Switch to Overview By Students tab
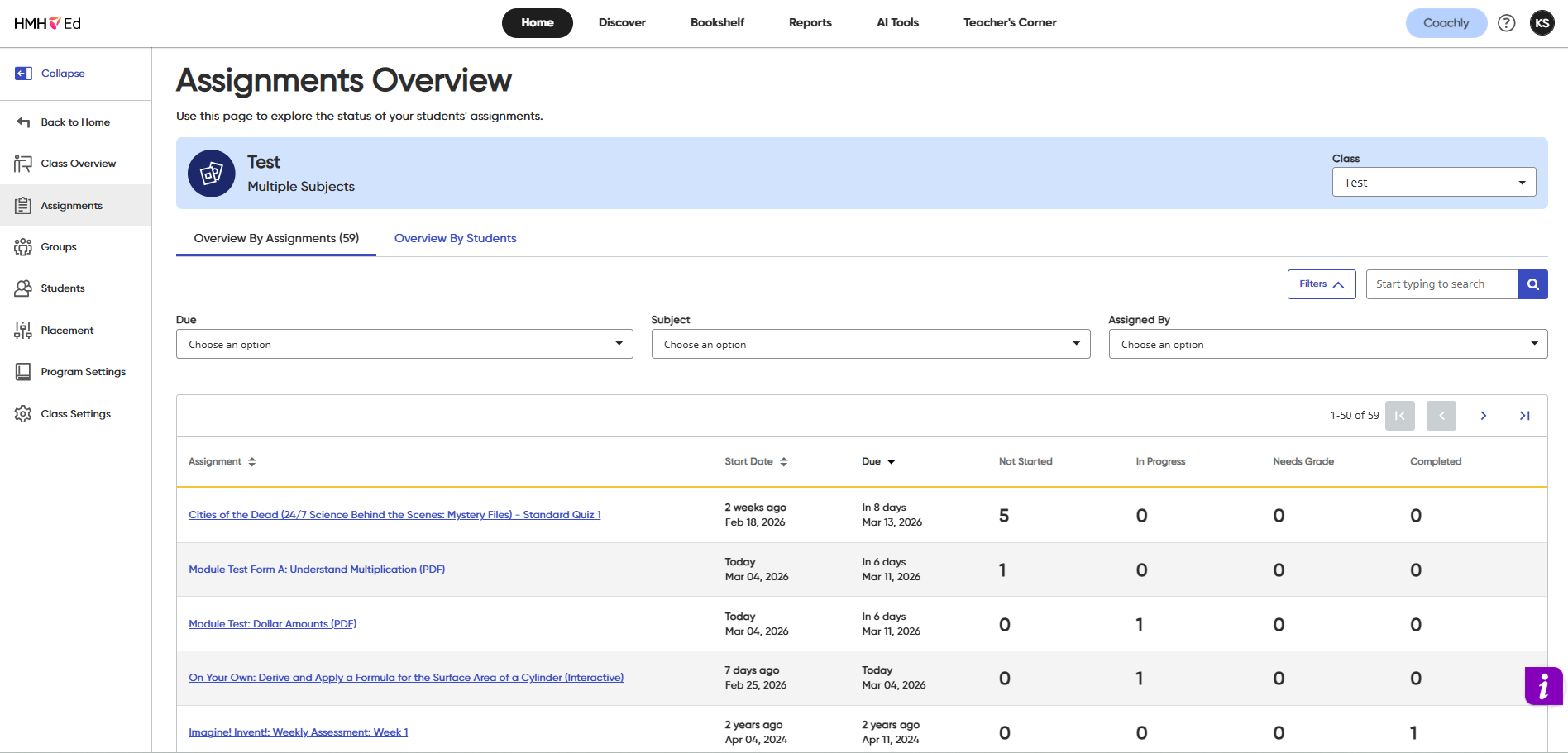 [x=456, y=239]
